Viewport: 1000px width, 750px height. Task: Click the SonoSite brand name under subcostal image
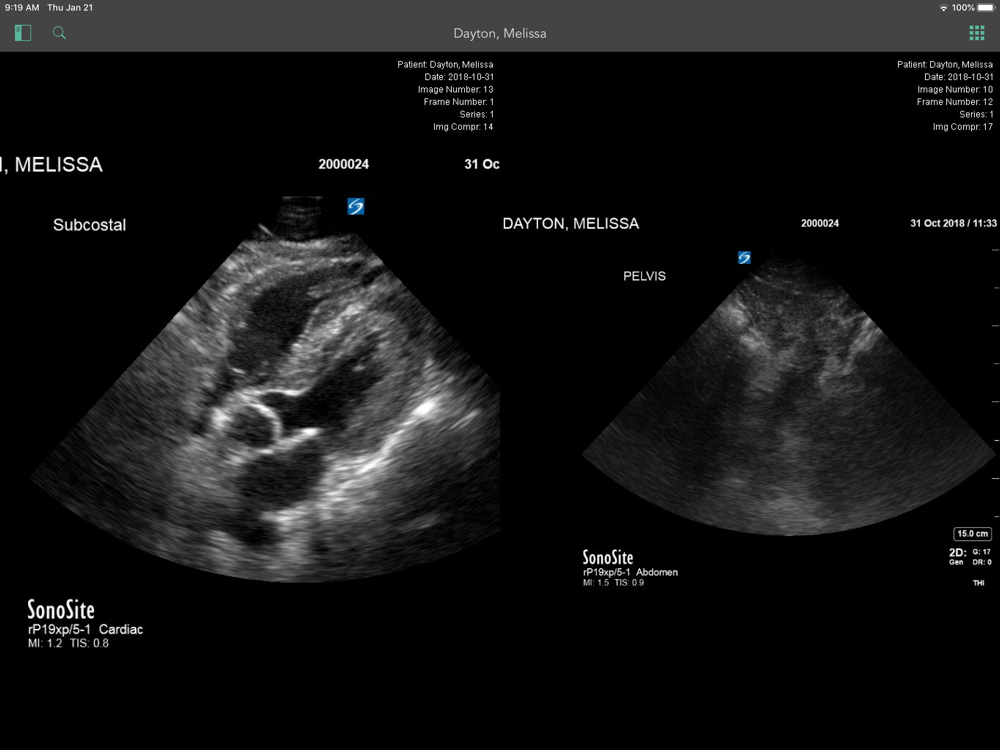(61, 610)
